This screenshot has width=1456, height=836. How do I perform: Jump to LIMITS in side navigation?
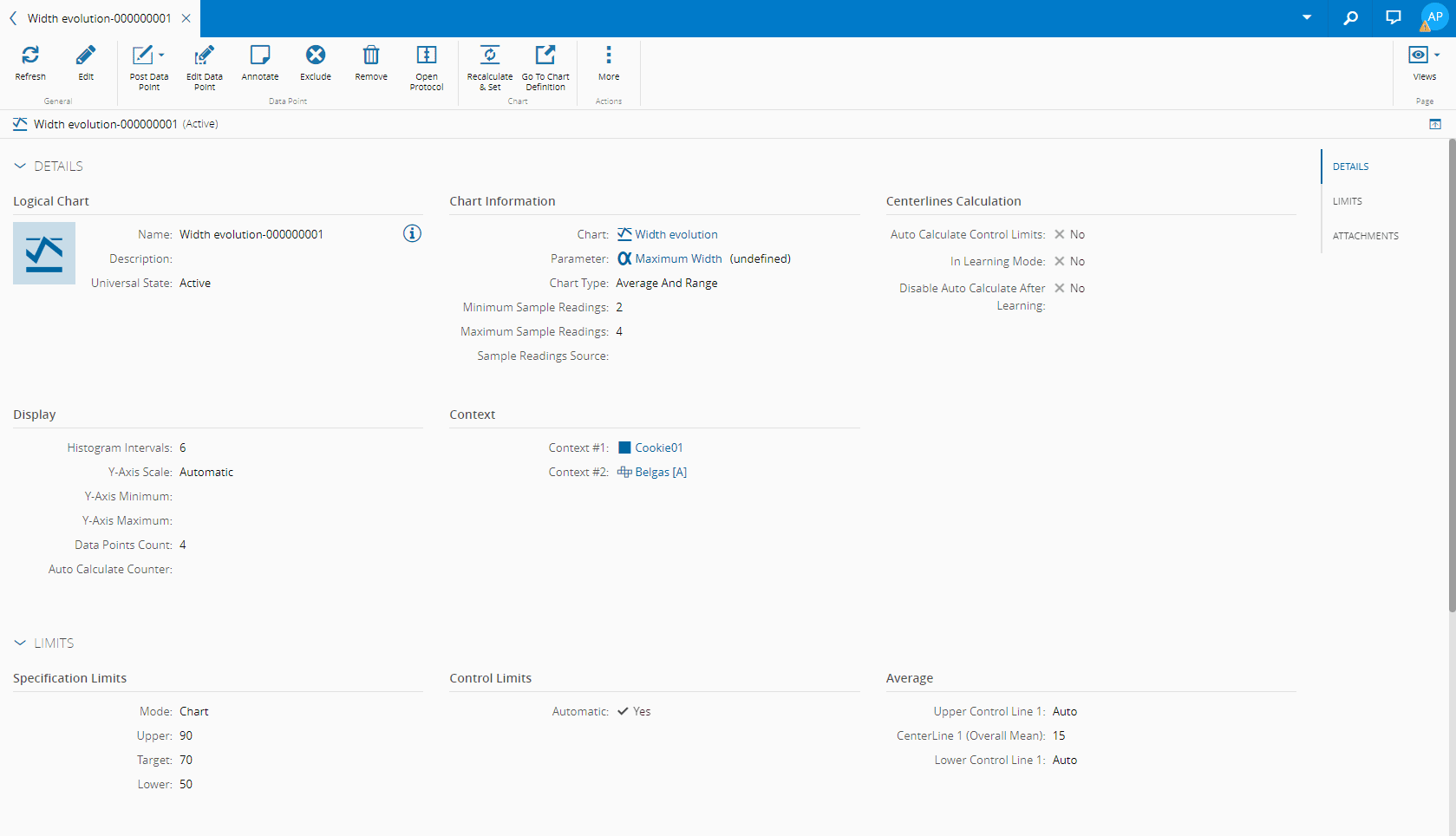pyautogui.click(x=1347, y=201)
